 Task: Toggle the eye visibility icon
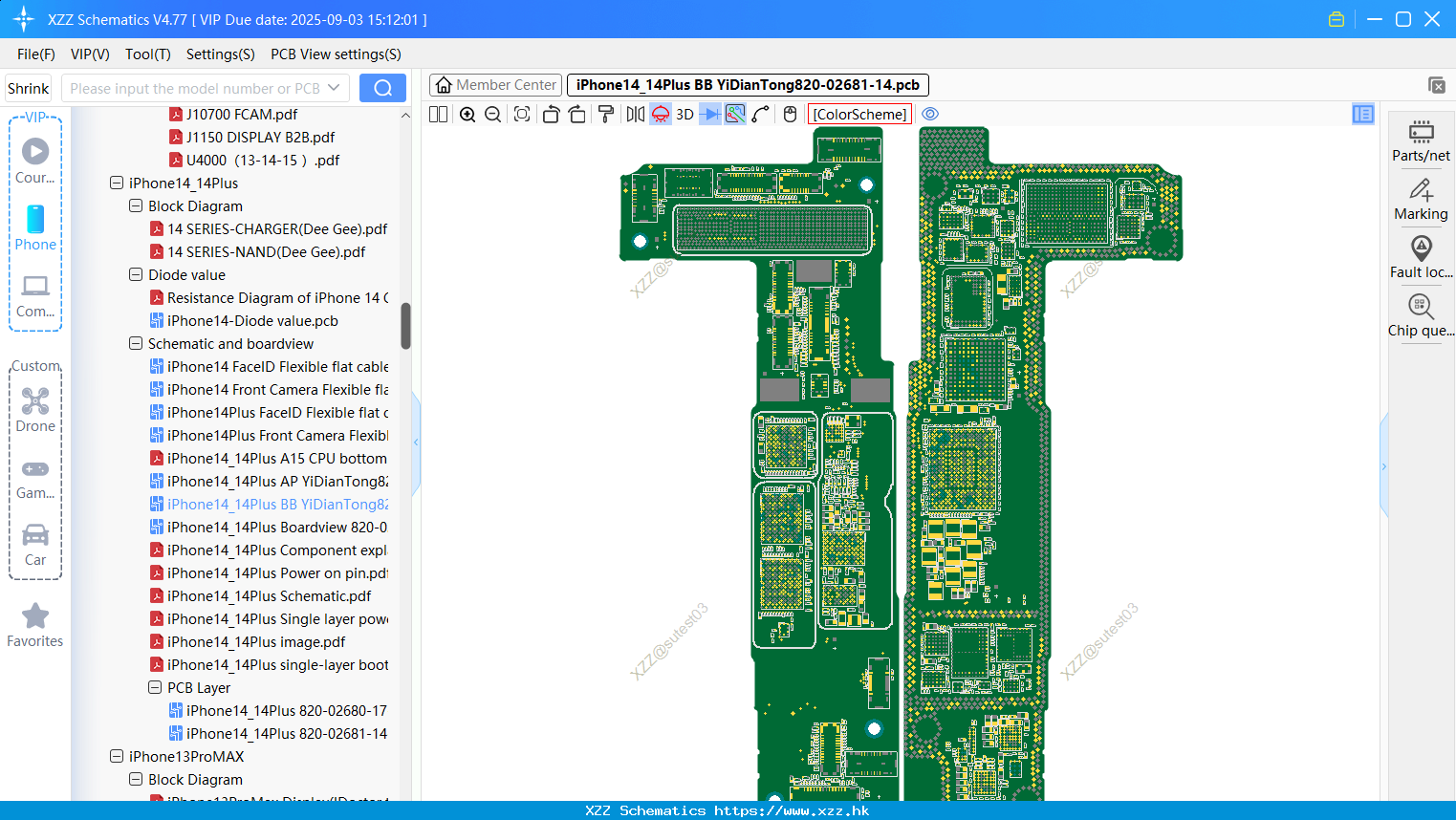pyautogui.click(x=930, y=115)
